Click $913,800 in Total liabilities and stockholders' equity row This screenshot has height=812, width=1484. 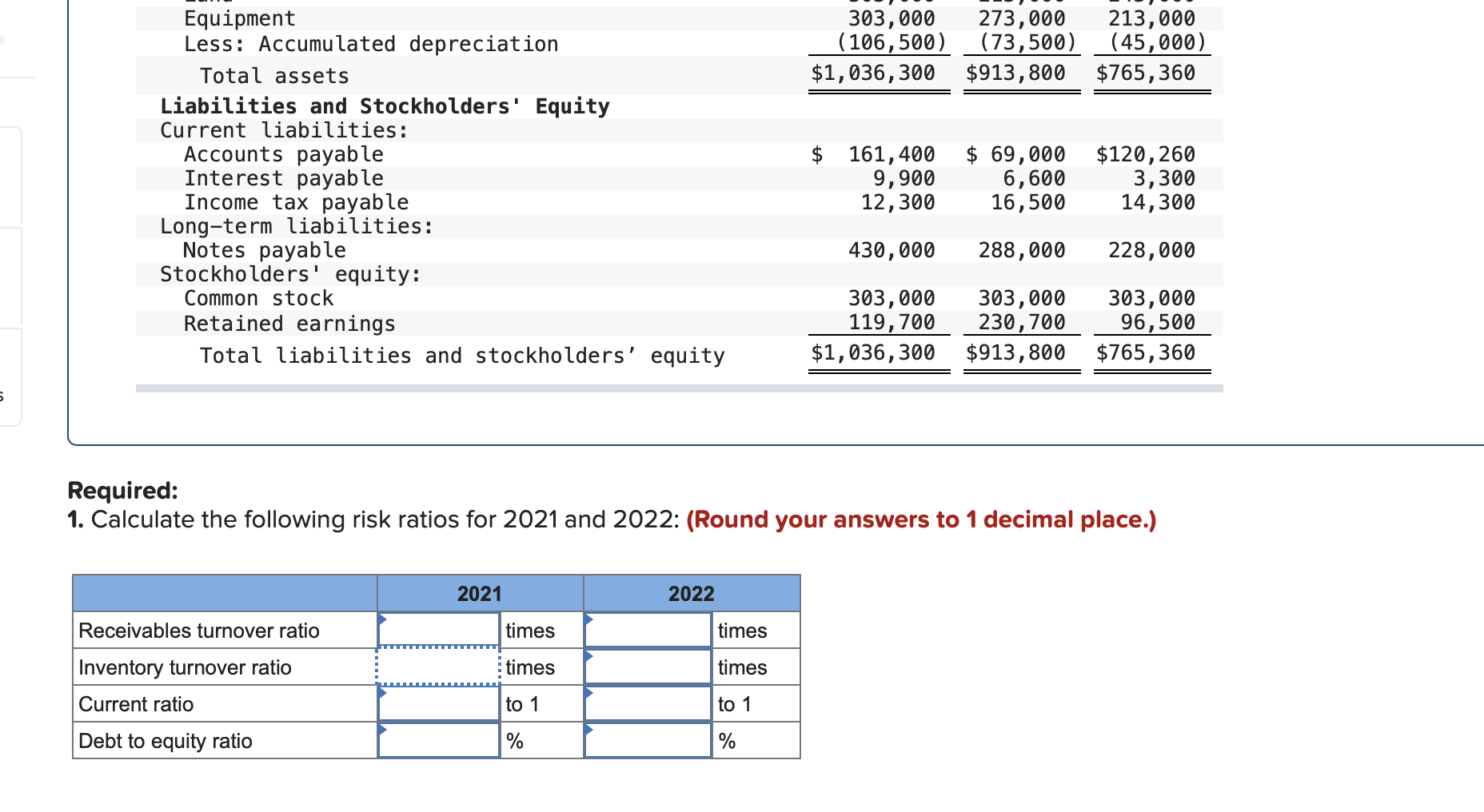pyautogui.click(x=1015, y=352)
